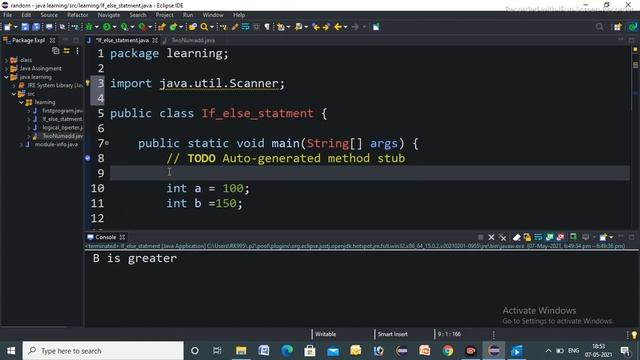The height and width of the screenshot is (360, 640).
Task: Open the Project menu
Action: (164, 15)
